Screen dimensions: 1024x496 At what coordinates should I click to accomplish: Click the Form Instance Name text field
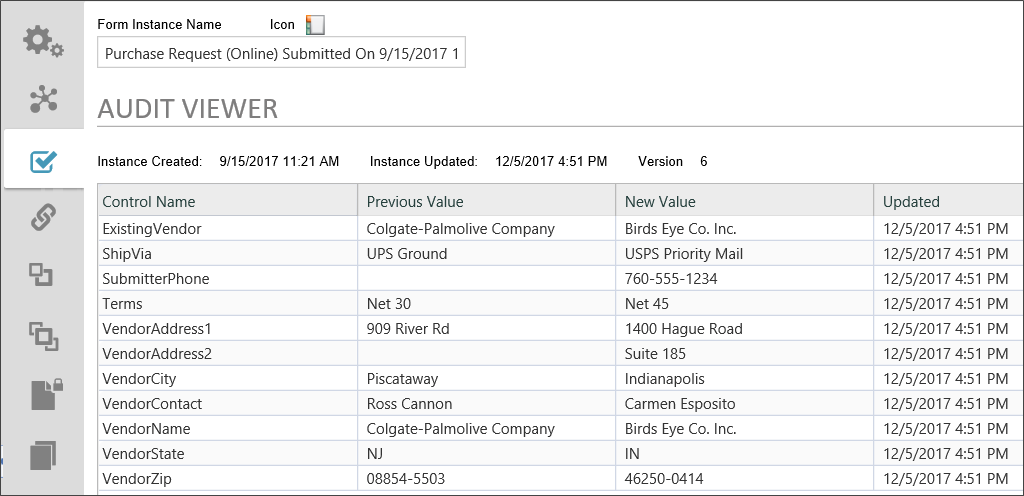tap(281, 53)
